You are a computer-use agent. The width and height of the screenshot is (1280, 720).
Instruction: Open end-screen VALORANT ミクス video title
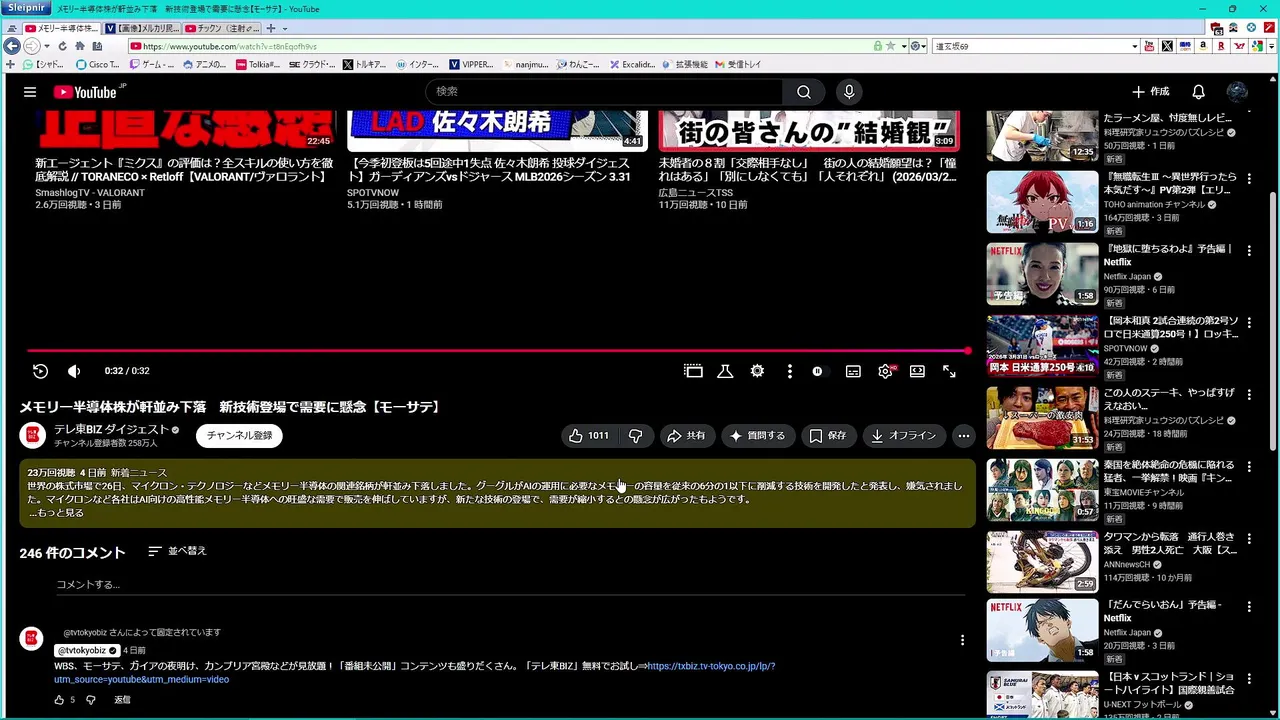pyautogui.click(x=183, y=170)
